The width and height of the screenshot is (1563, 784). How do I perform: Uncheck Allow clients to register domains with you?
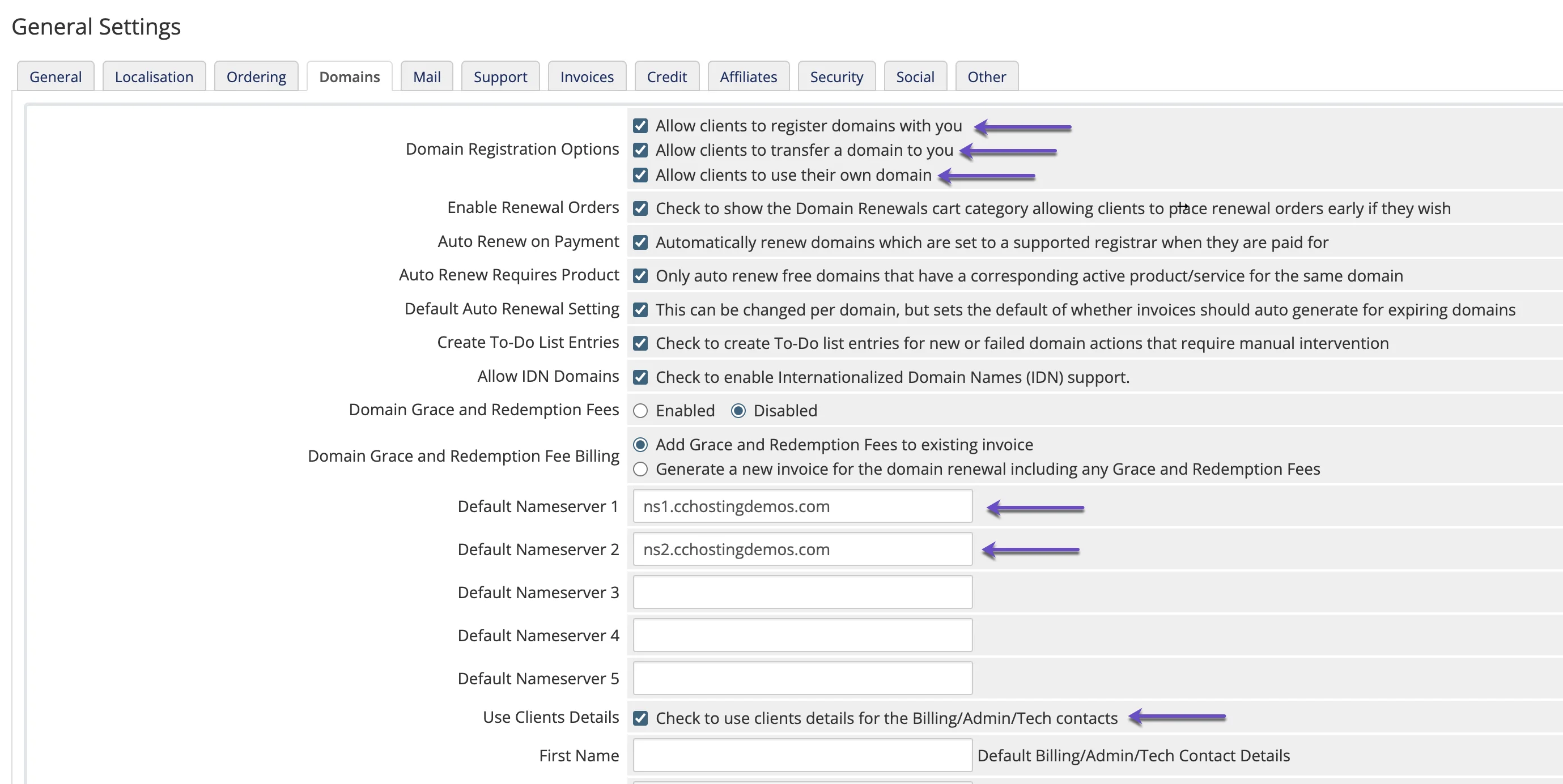pos(640,126)
